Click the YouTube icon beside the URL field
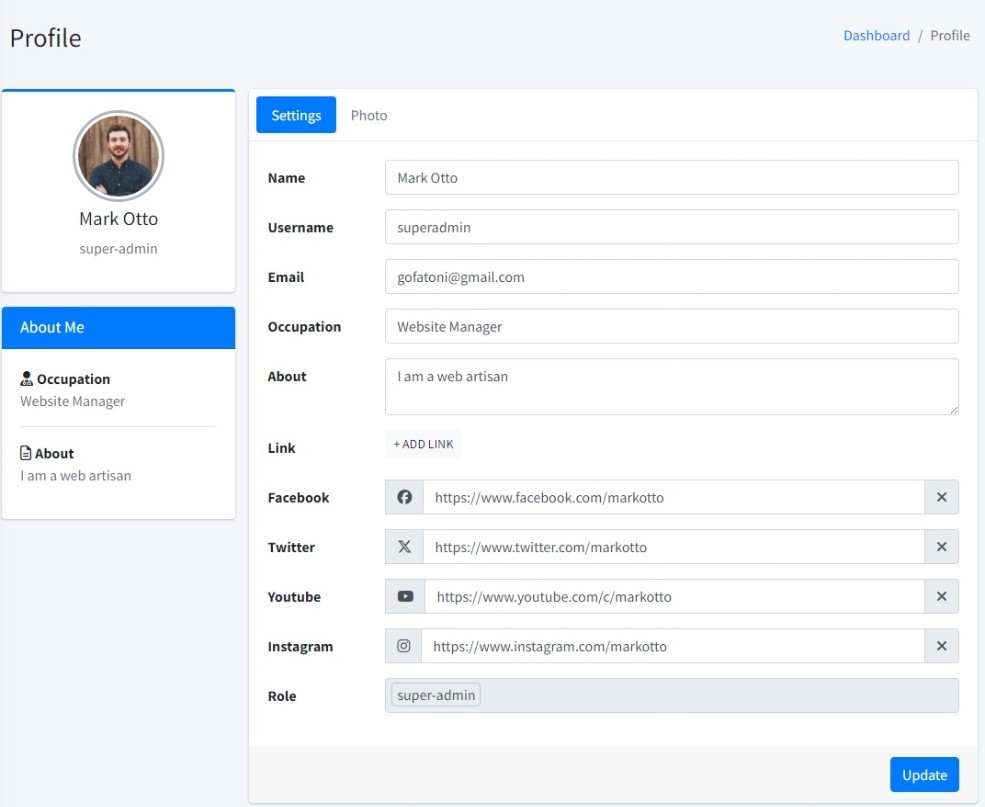985x807 pixels. pyautogui.click(x=405, y=597)
